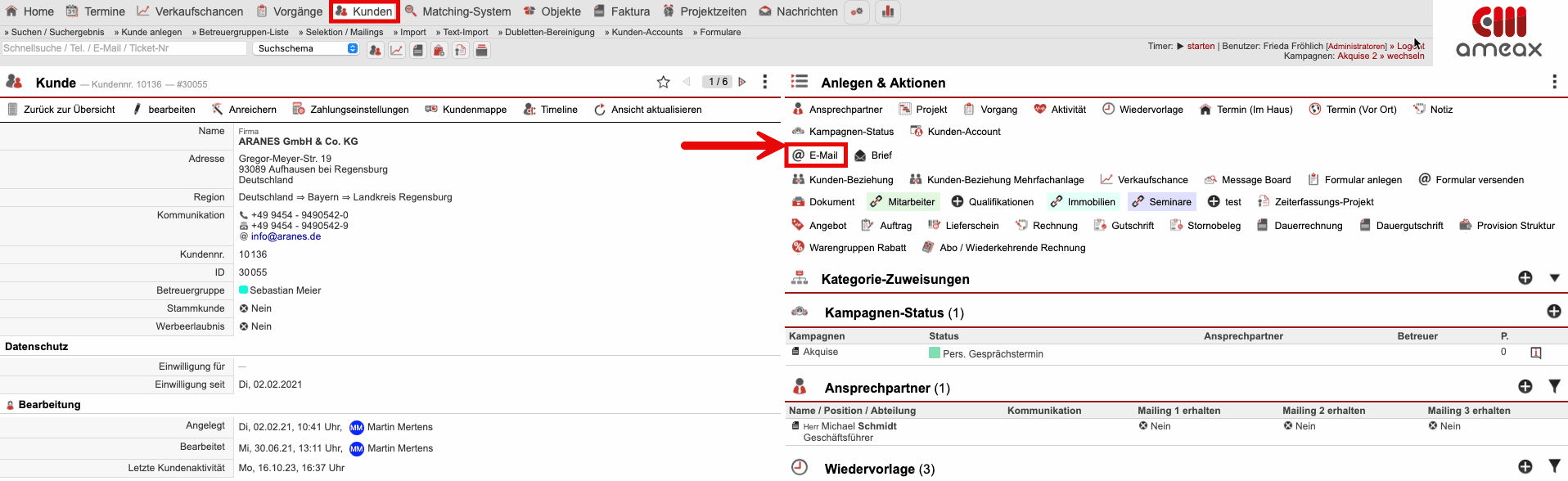Add Ansprechpartner using the plus icon
This screenshot has height=481, width=1568.
1525,386
